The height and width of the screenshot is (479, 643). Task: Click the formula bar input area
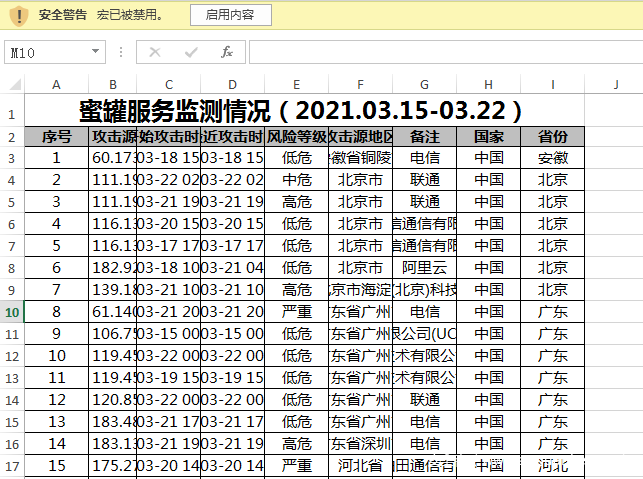click(446, 52)
